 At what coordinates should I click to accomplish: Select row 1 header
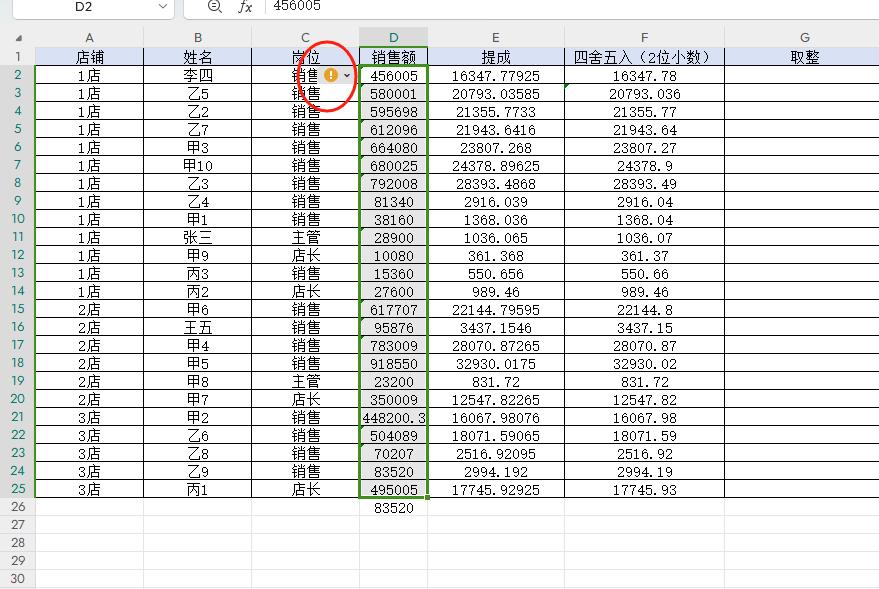(x=18, y=57)
